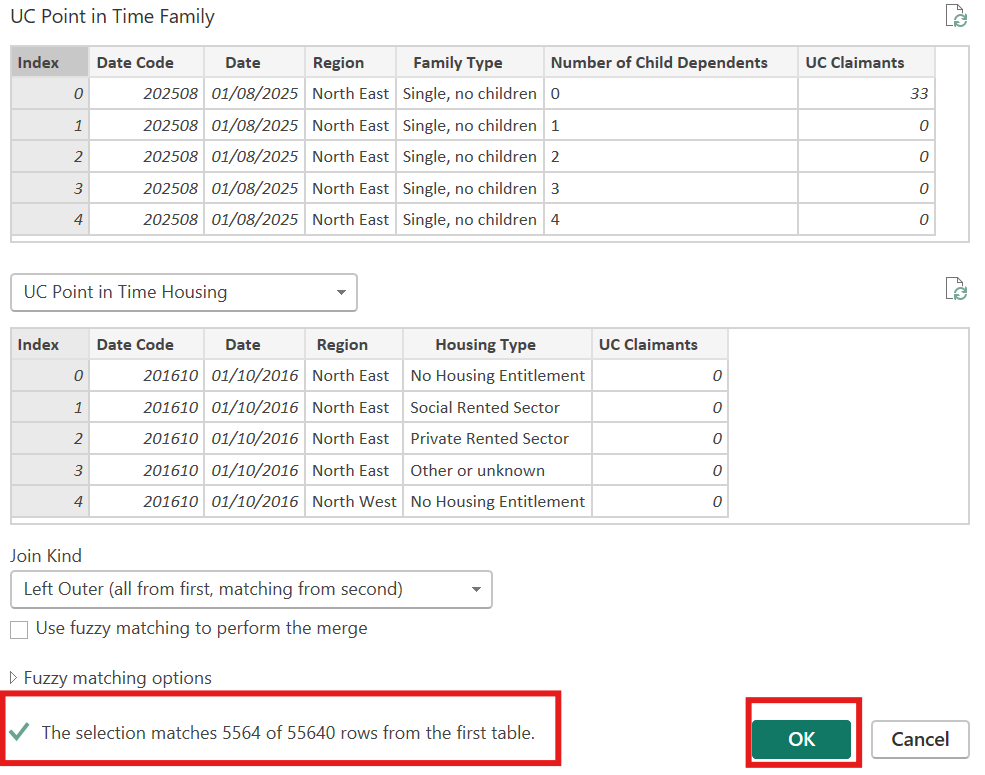Select Index column header in Family table
Screen dimensions: 985x775
coord(50,62)
